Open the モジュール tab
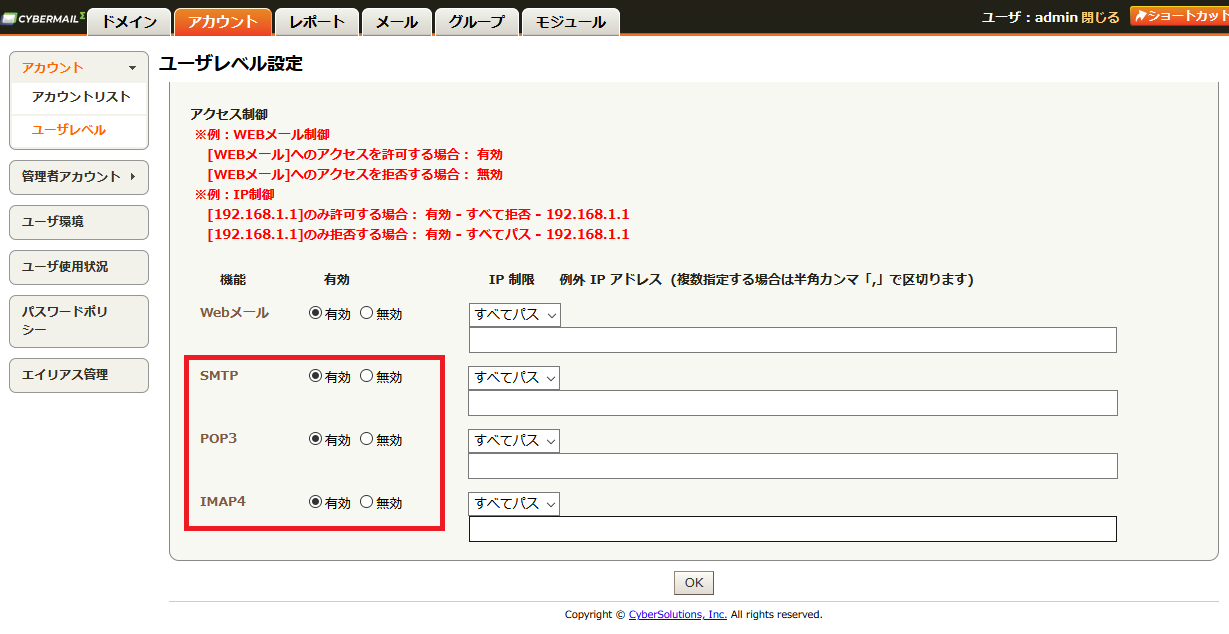This screenshot has height=634, width=1229. [x=571, y=21]
